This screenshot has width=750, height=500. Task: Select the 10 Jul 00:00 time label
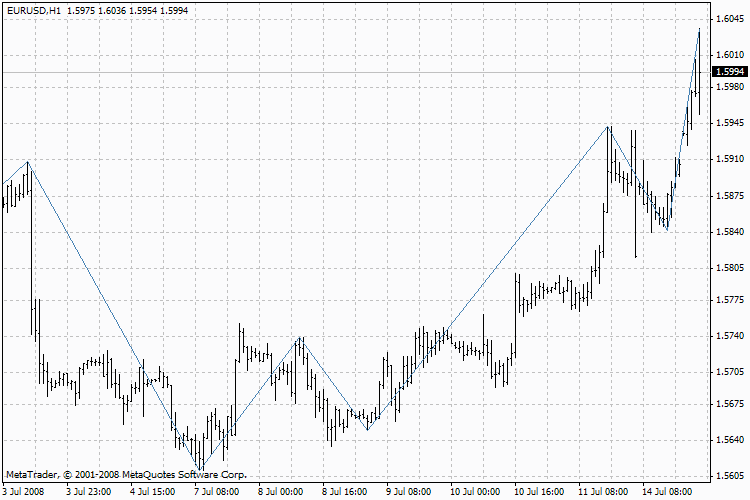[475, 491]
